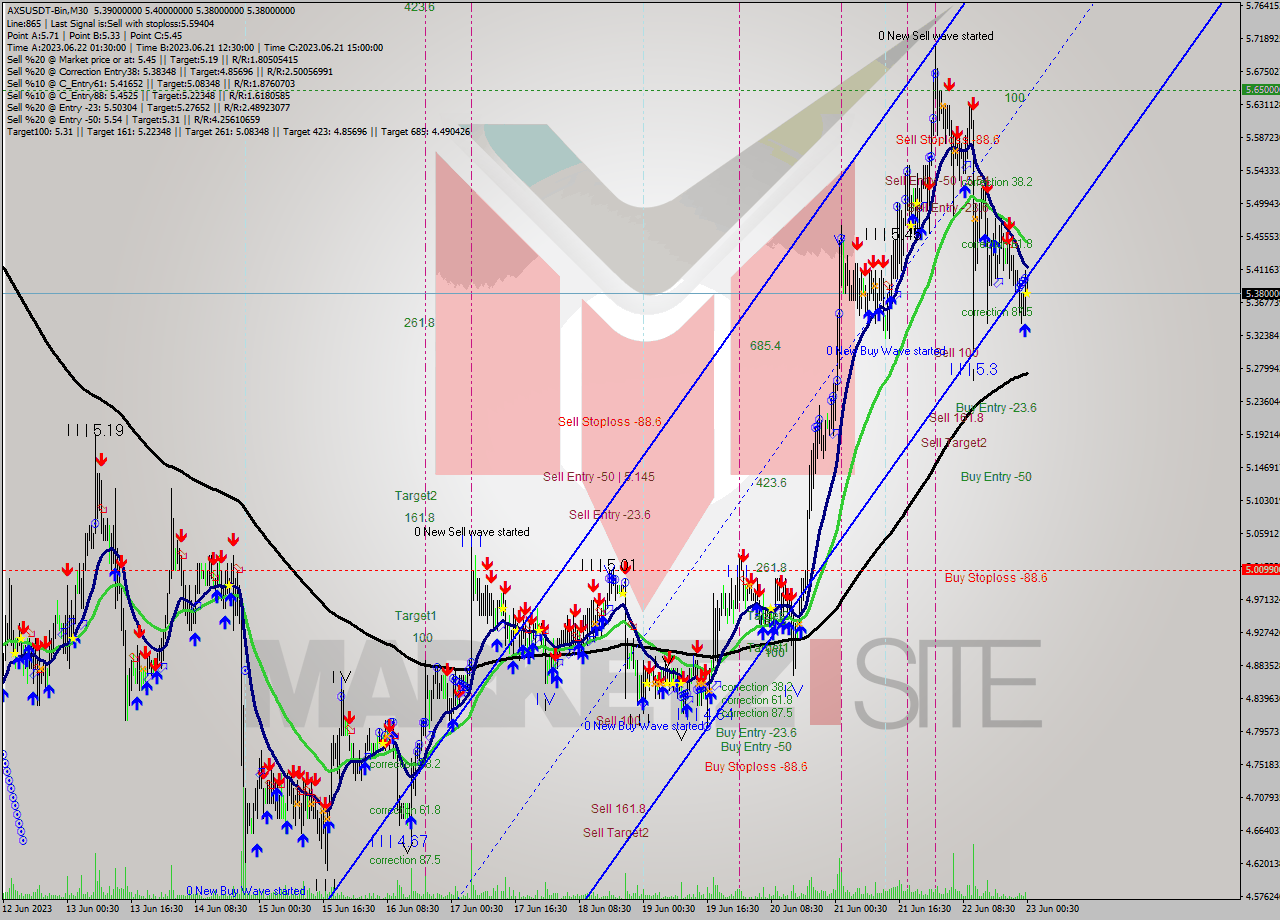Click the 'I I I 5.3' wave label
The width and height of the screenshot is (1280, 920).
click(973, 369)
